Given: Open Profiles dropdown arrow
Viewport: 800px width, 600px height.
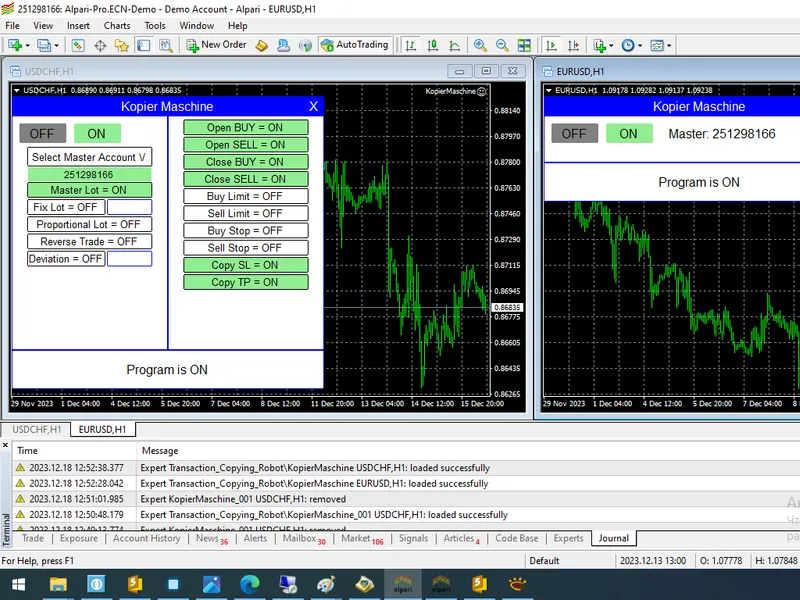Looking at the screenshot, I should (x=57, y=45).
